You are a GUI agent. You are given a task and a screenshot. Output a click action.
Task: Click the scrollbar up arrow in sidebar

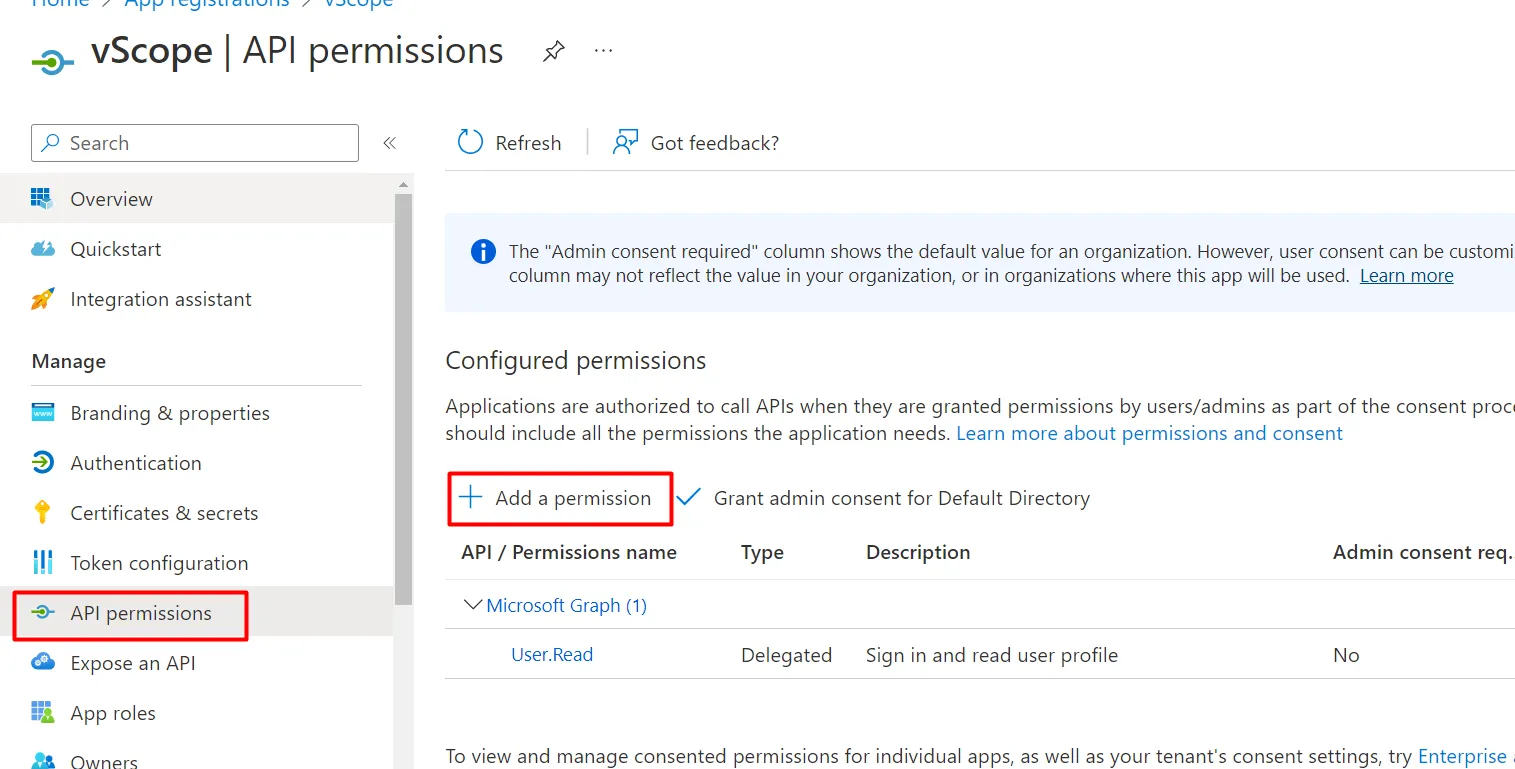[403, 185]
